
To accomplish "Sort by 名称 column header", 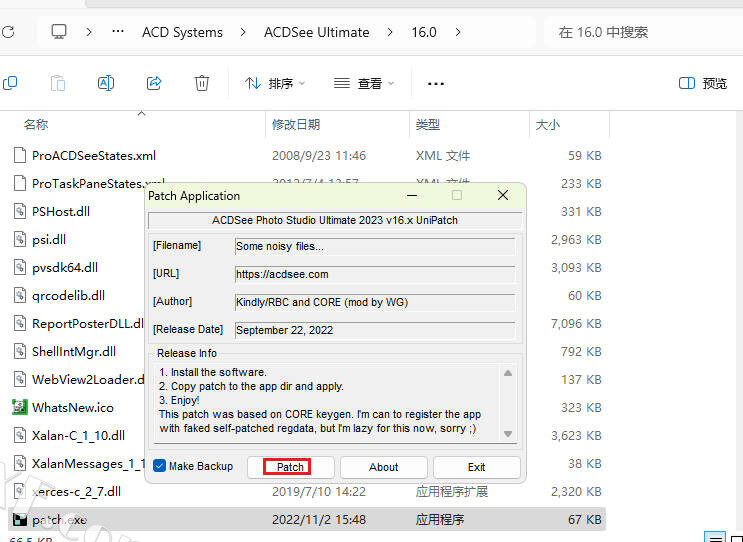I will click(36, 125).
